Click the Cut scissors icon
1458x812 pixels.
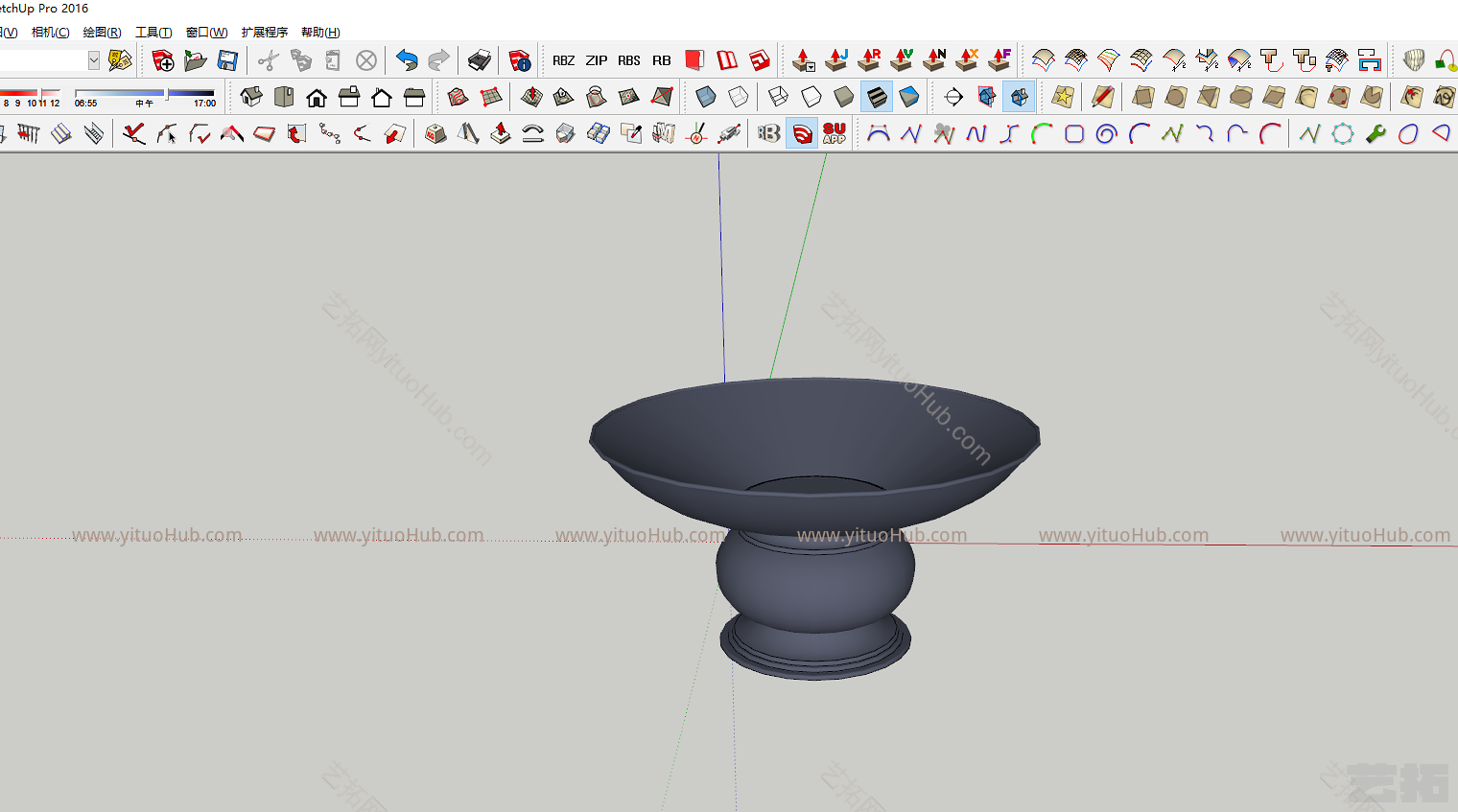pos(269,60)
